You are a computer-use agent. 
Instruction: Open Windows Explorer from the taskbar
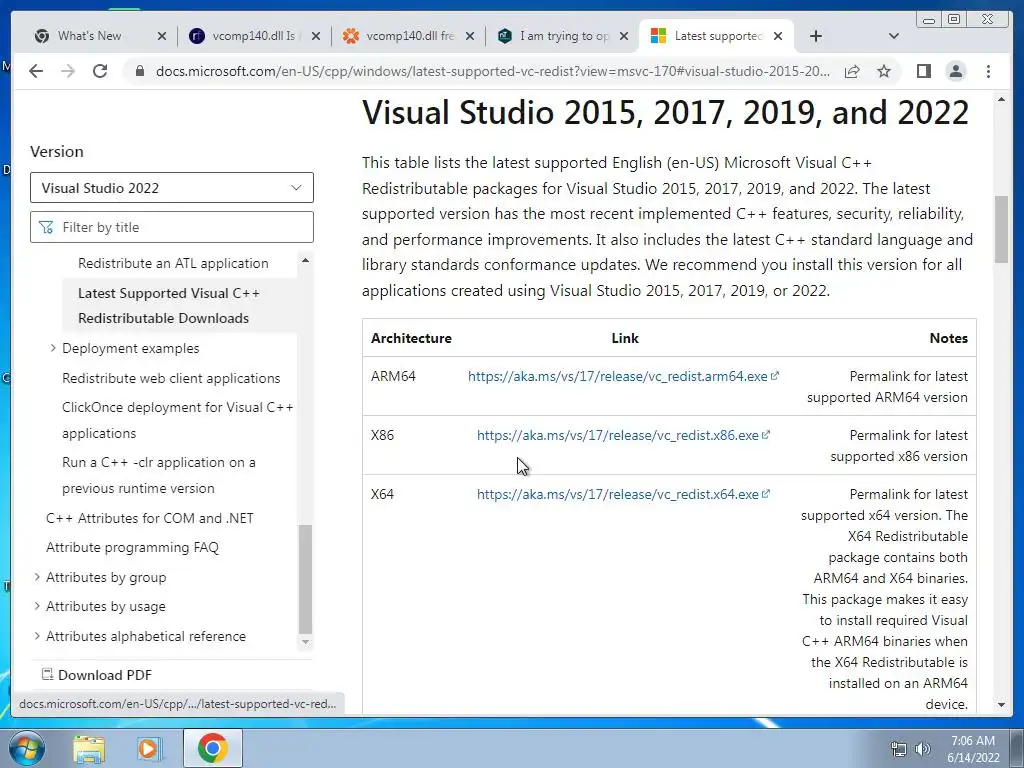pyautogui.click(x=89, y=748)
